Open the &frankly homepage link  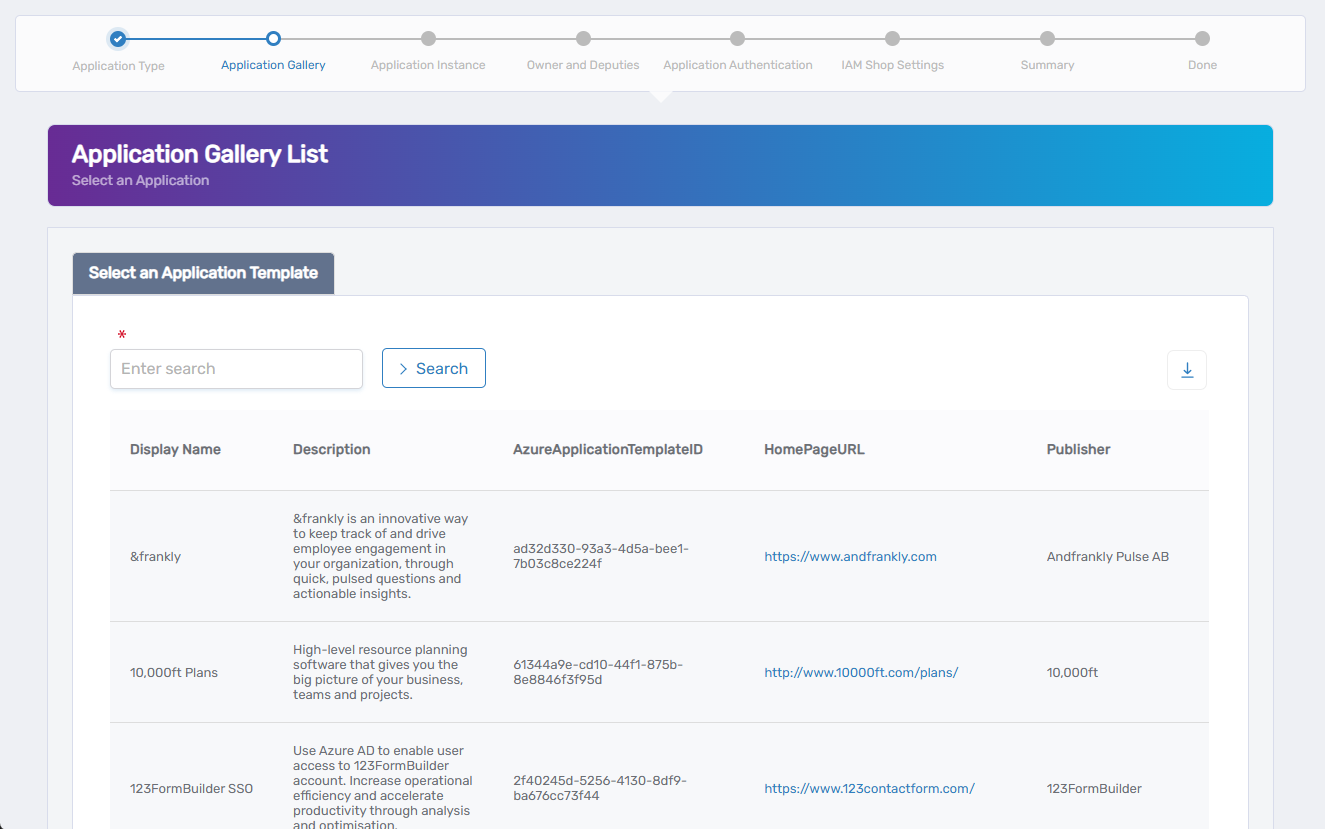(850, 556)
